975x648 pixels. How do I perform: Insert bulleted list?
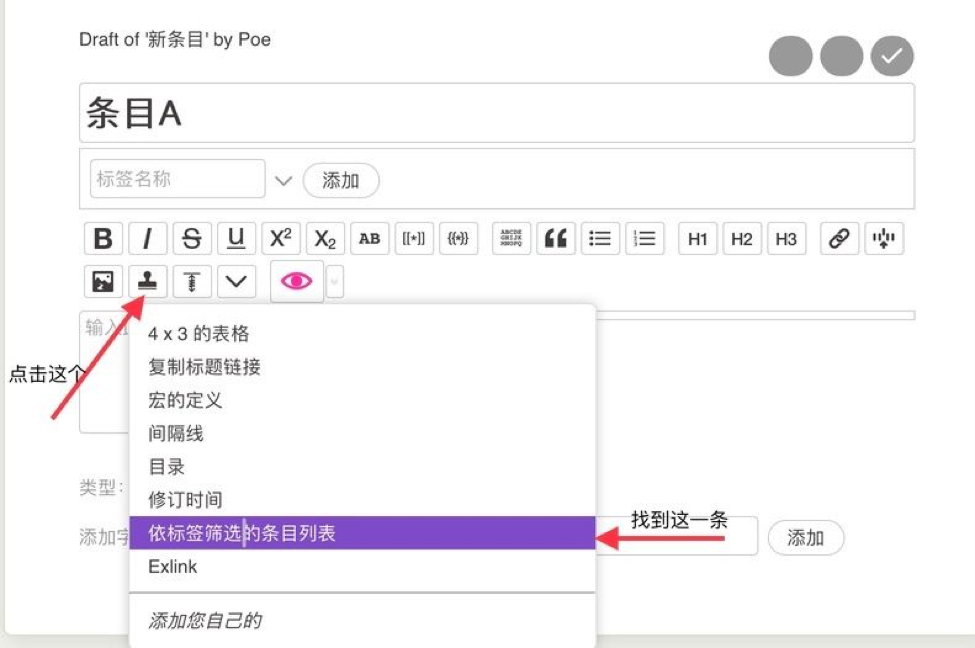point(600,239)
